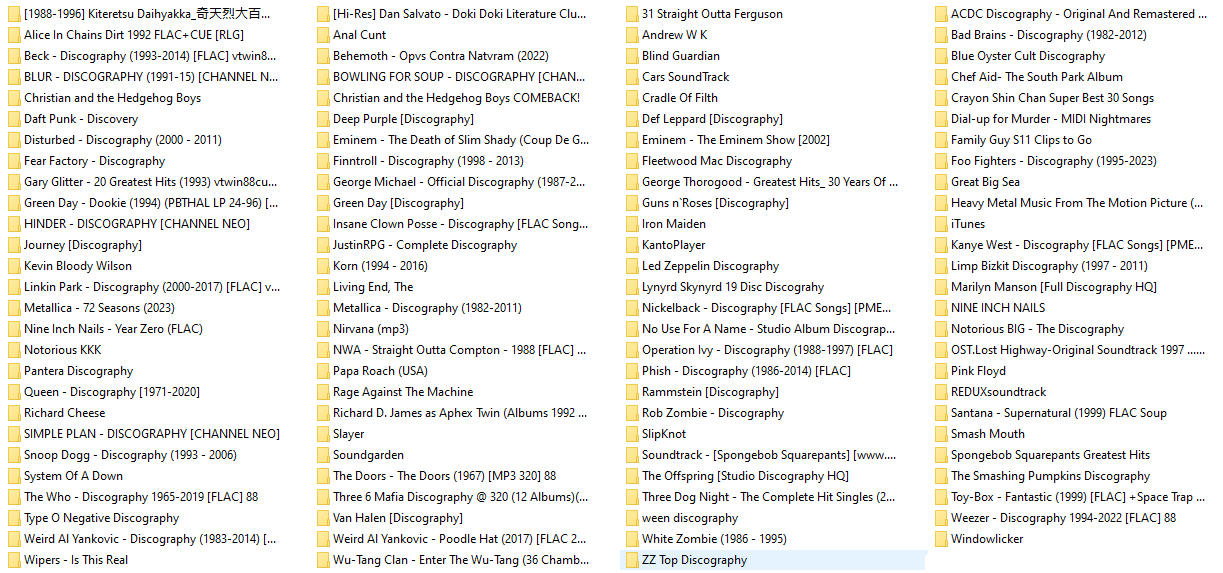Select JustinRPG - Complete Discography
1223x573 pixels.
coord(425,245)
